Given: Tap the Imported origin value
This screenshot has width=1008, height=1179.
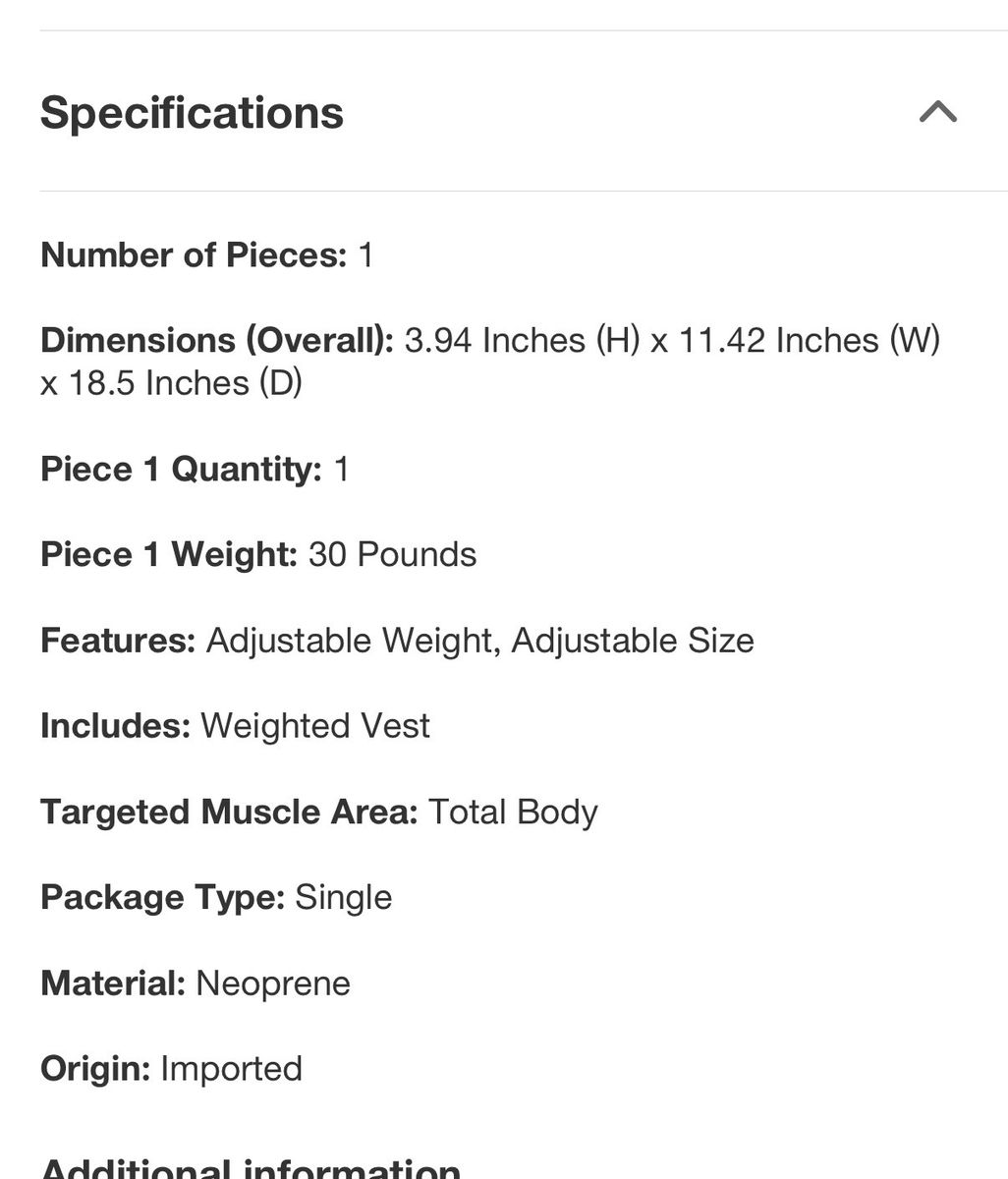Looking at the screenshot, I should (231, 1068).
